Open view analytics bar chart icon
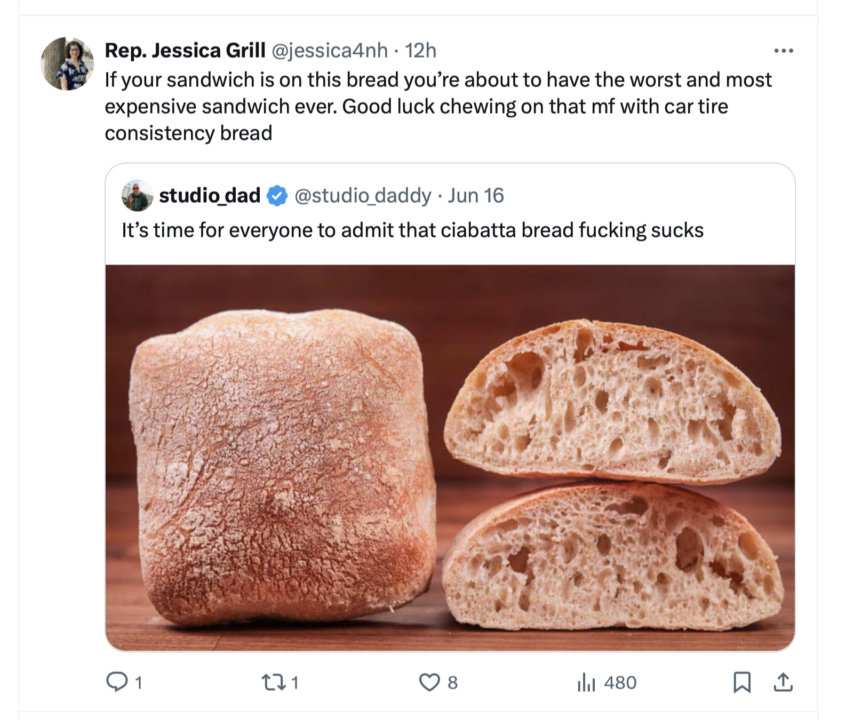 pyautogui.click(x=586, y=682)
